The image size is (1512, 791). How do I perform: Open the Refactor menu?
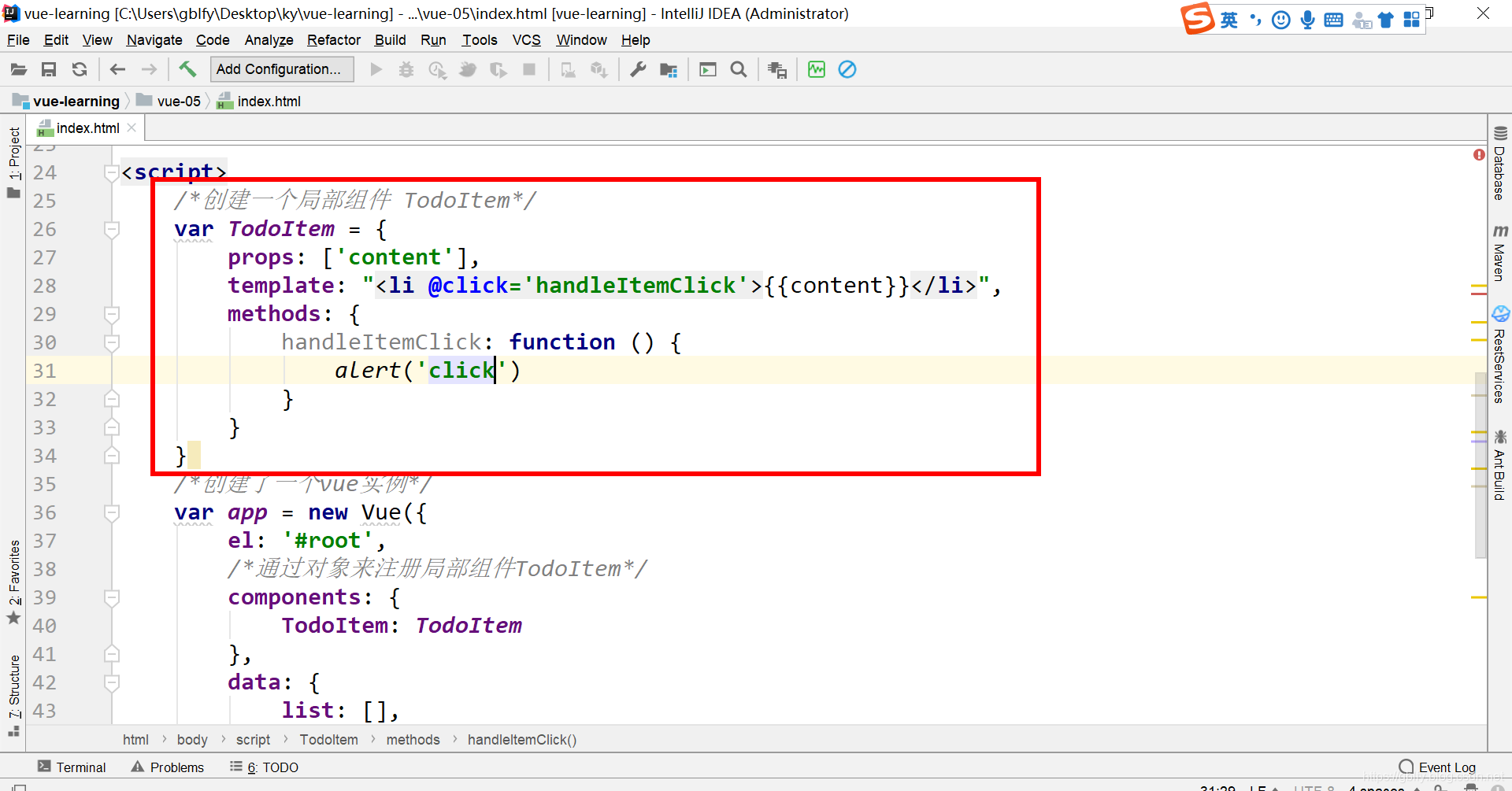click(x=334, y=40)
